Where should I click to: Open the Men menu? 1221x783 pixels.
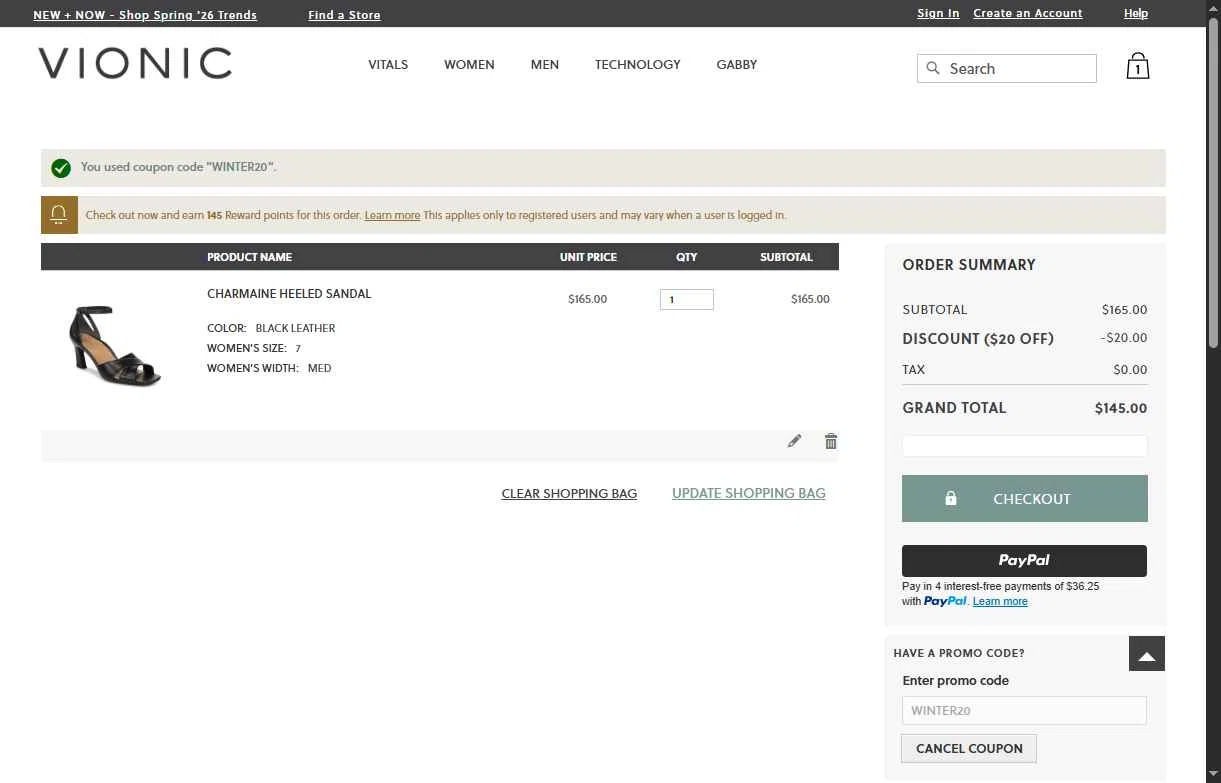pyautogui.click(x=545, y=64)
